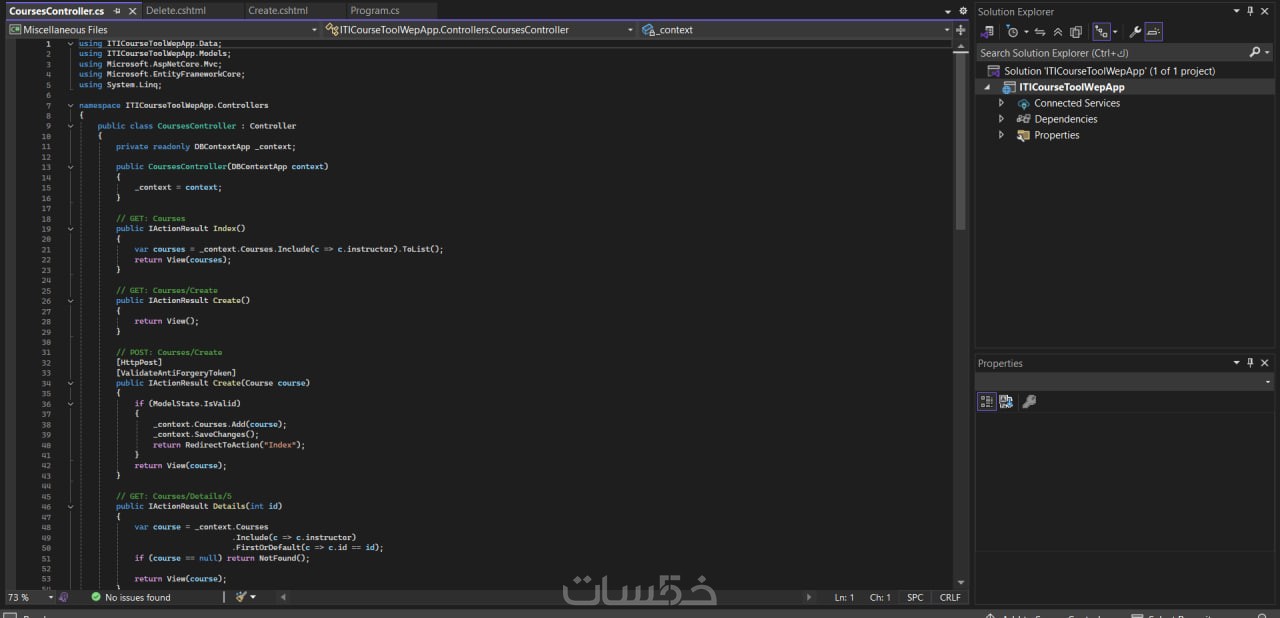Collapse All nodes in Solution Explorer
The image size is (1280, 618).
[1058, 32]
